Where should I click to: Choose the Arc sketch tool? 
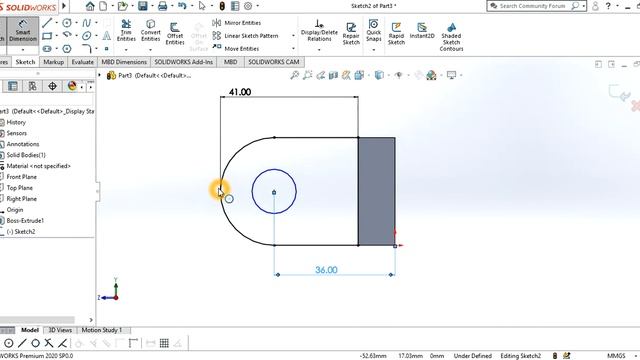coord(67,36)
